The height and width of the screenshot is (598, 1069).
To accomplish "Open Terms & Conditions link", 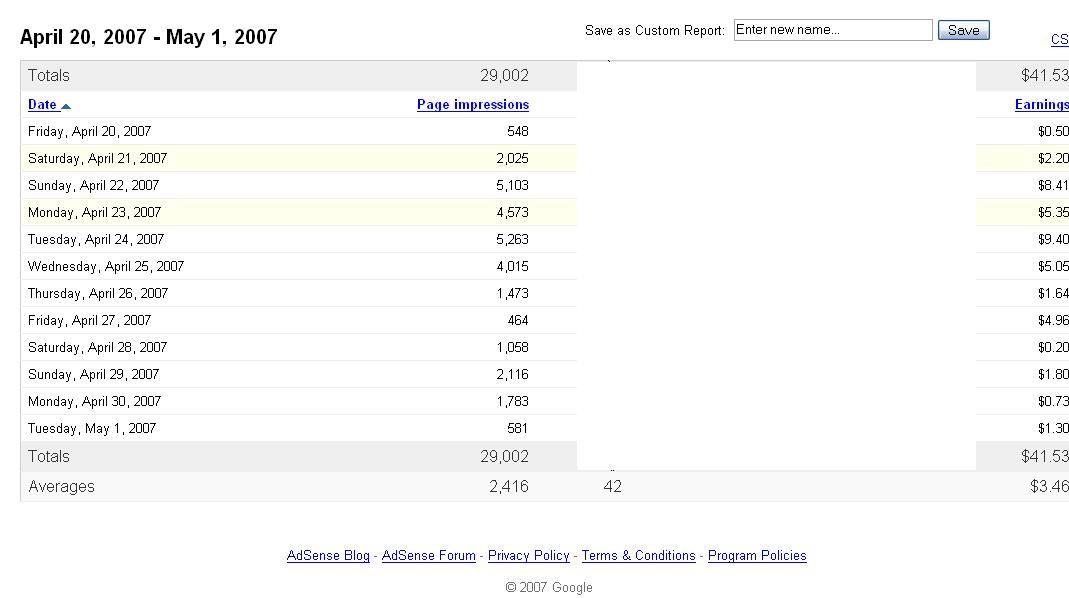I will (638, 555).
